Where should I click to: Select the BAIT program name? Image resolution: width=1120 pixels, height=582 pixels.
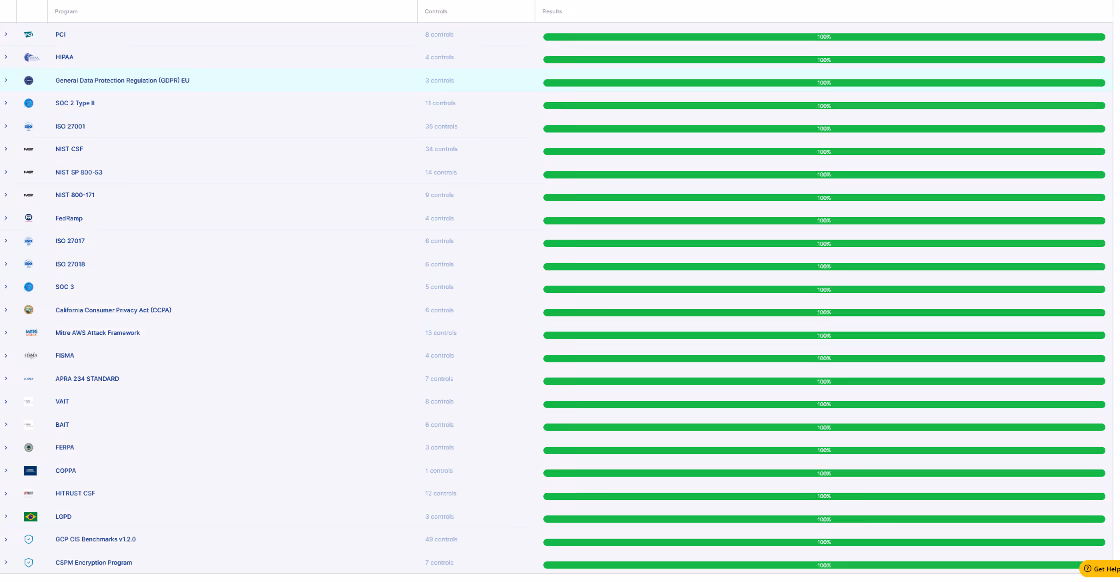pos(62,425)
